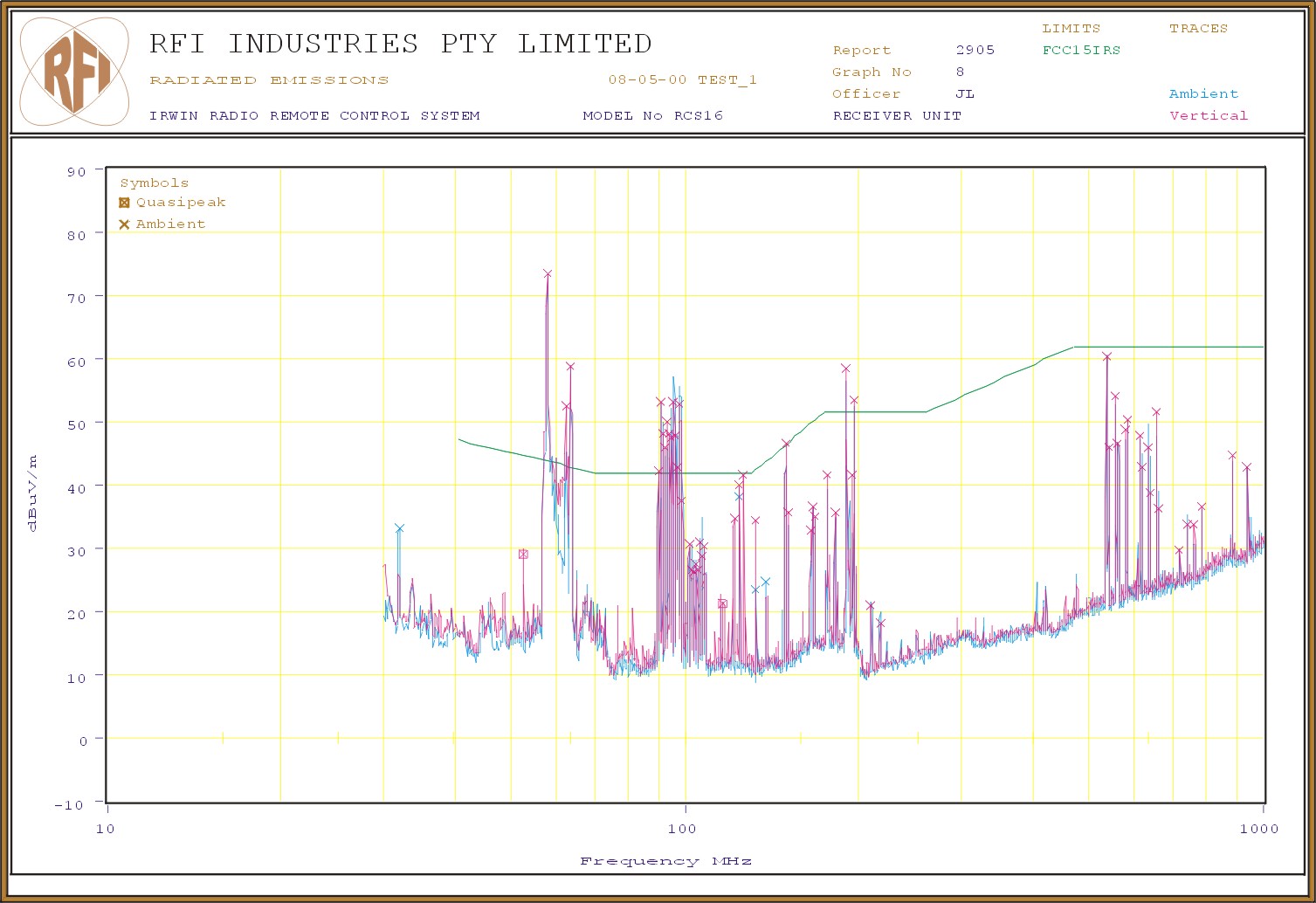Click the FCC15IRS limit label
This screenshot has height=903, width=1316.
tap(1081, 51)
